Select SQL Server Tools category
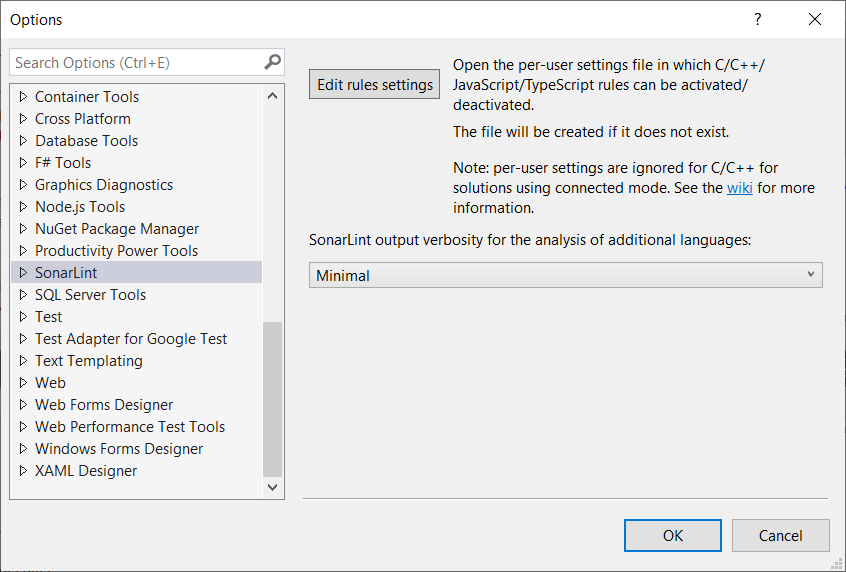The image size is (846, 572). 90,295
